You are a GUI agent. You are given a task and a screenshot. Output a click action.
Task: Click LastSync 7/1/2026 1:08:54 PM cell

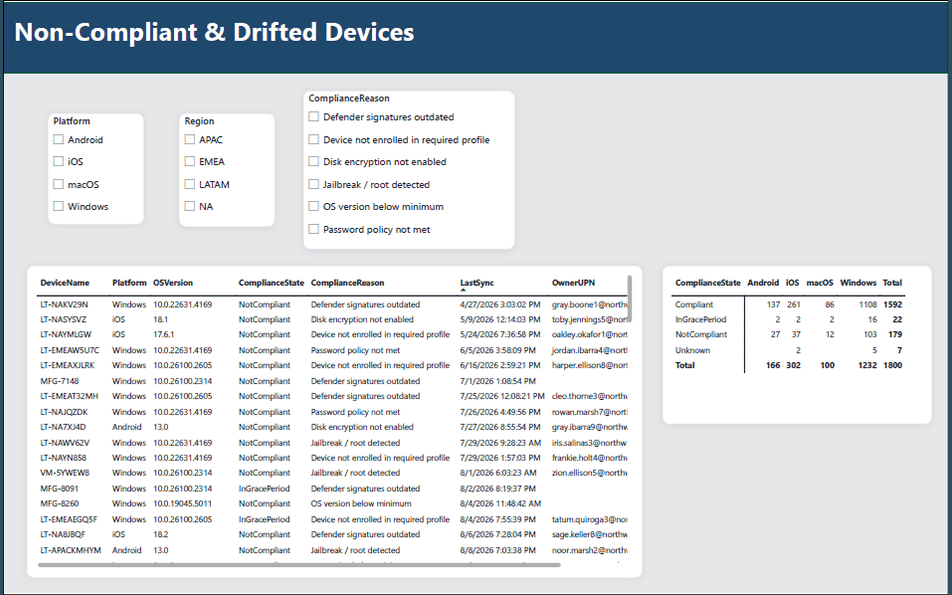[x=498, y=381]
